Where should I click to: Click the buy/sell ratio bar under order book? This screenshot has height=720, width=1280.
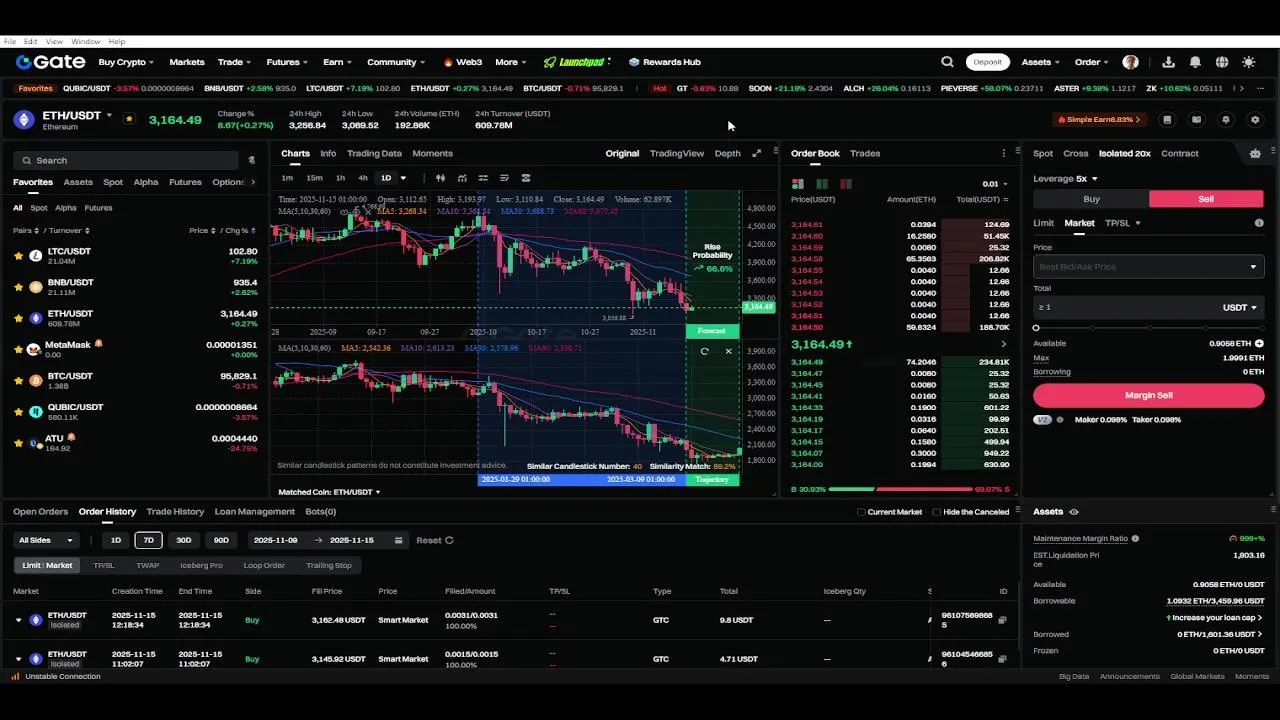(x=900, y=489)
